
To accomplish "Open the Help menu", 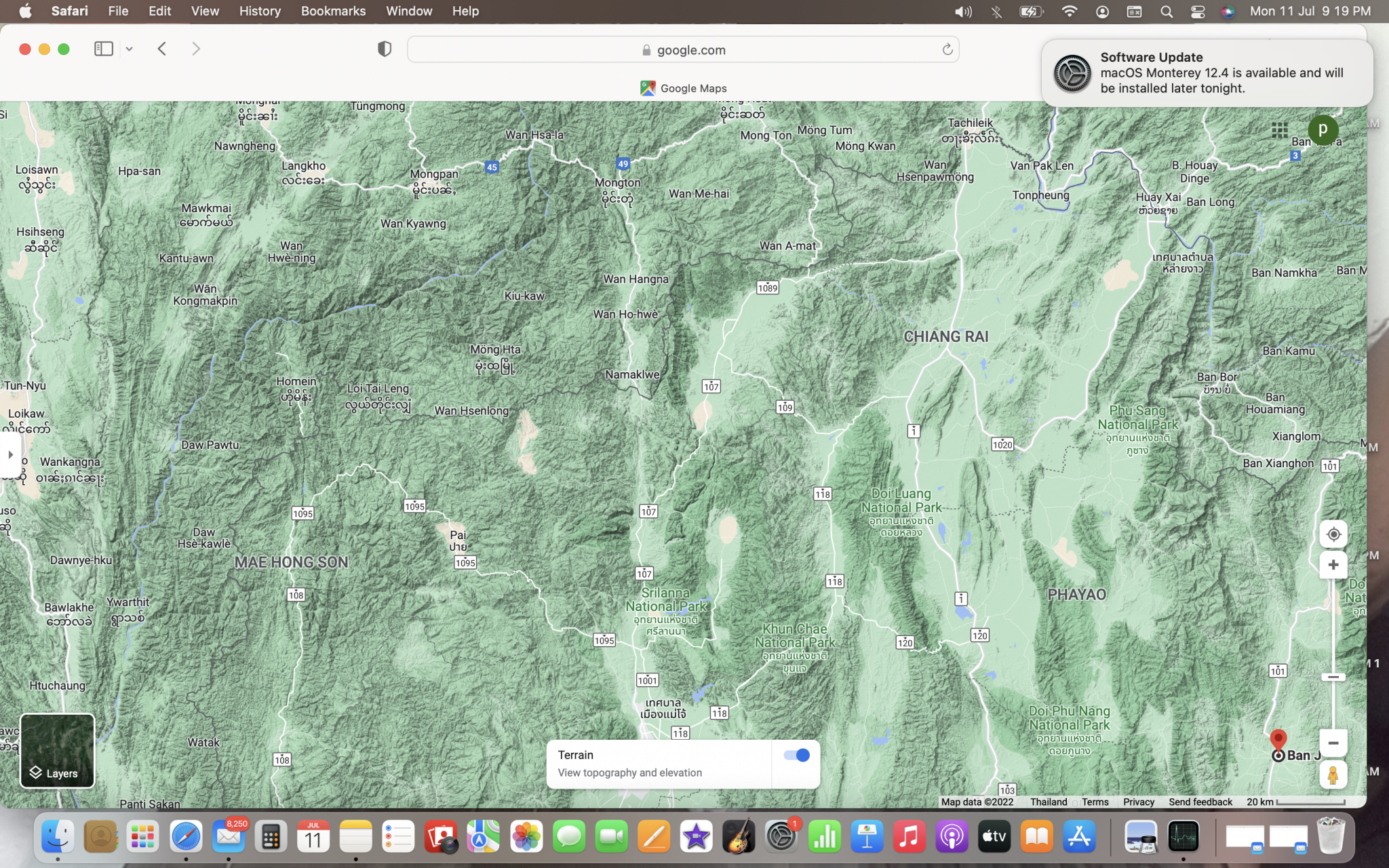I will (x=465, y=11).
